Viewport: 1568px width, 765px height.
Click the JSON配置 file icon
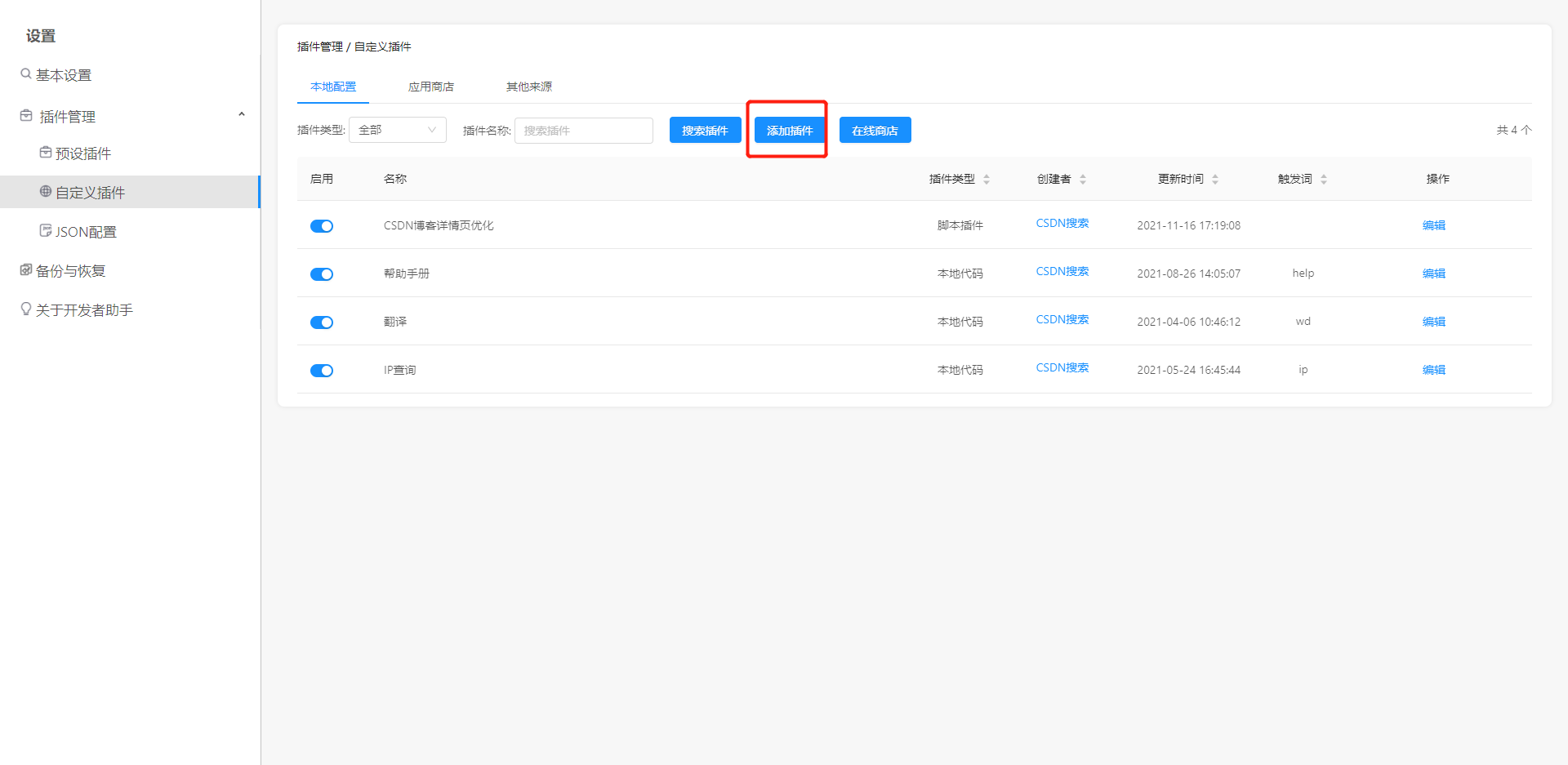click(46, 231)
